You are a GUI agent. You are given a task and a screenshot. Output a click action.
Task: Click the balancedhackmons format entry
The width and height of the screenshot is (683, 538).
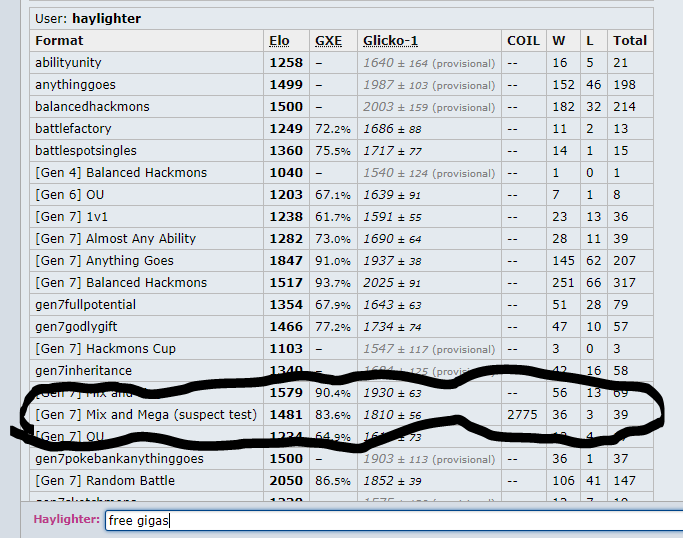click(x=91, y=107)
